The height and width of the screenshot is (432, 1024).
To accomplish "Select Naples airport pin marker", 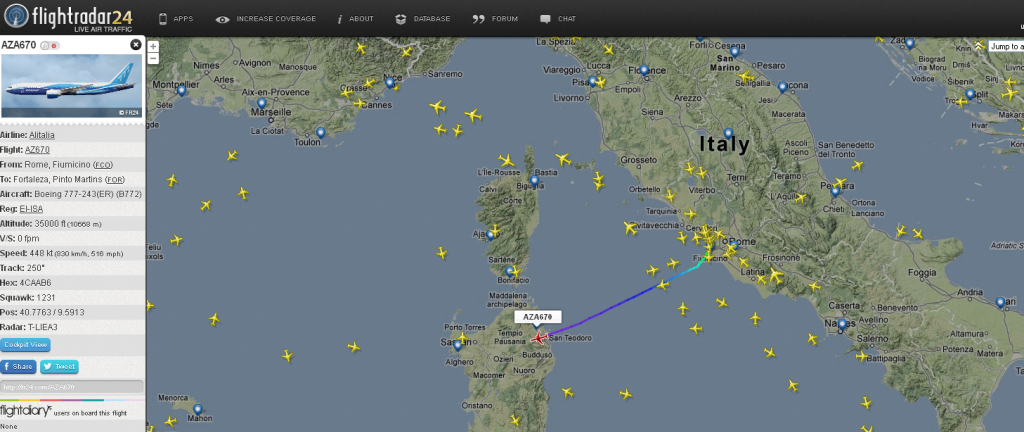I will click(842, 324).
